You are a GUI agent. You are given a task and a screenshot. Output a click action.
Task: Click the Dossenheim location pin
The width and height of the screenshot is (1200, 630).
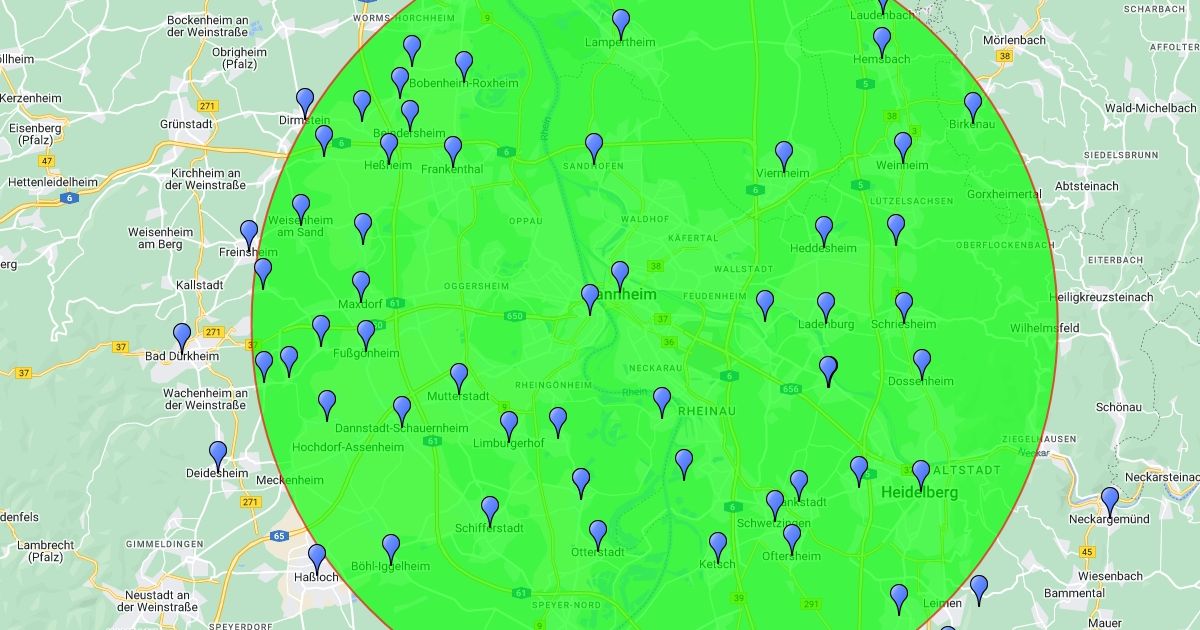[922, 364]
